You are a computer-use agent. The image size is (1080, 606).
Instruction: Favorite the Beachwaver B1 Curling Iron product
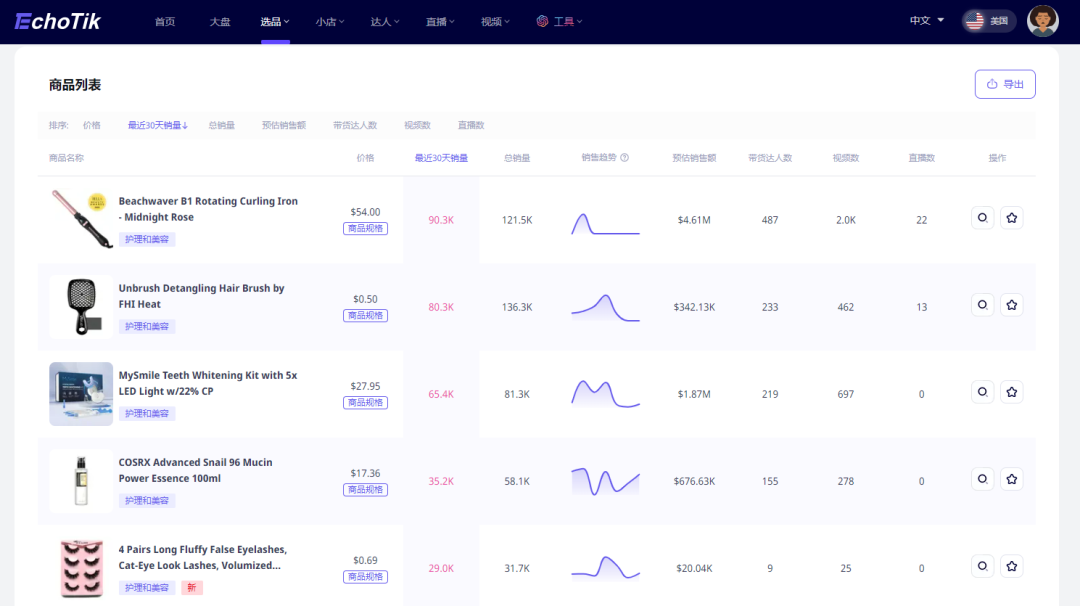(x=1011, y=218)
